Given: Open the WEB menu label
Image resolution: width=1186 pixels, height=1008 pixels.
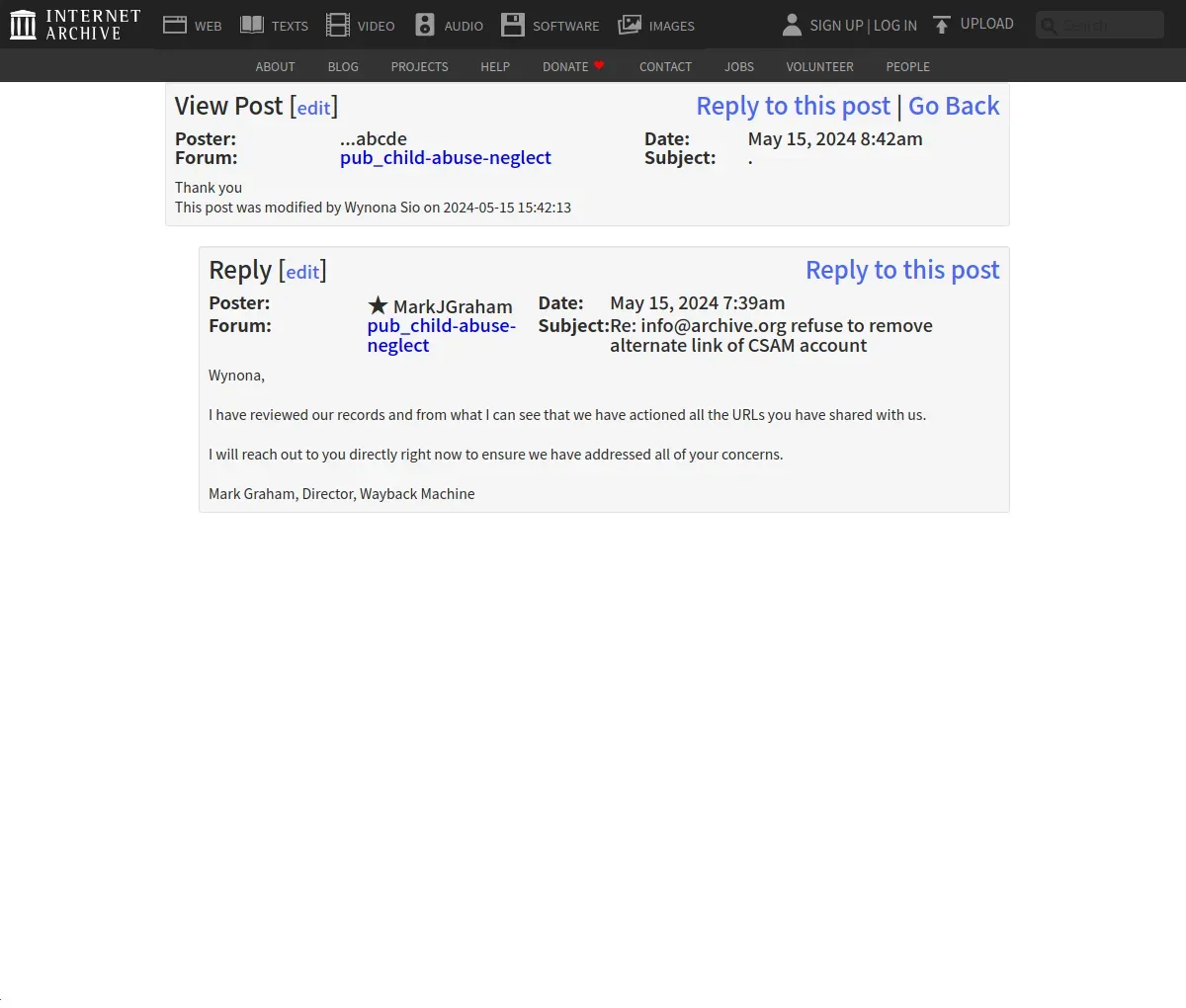Looking at the screenshot, I should pyautogui.click(x=209, y=27).
